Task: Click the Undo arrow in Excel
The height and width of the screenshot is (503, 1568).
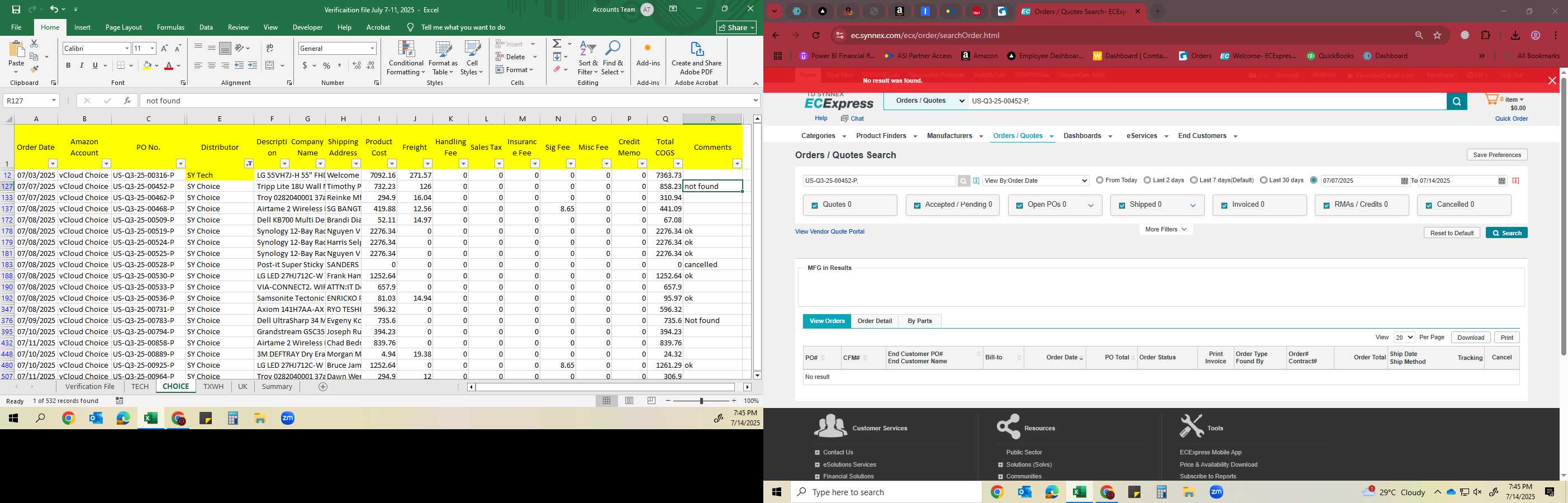Action: tap(54, 9)
